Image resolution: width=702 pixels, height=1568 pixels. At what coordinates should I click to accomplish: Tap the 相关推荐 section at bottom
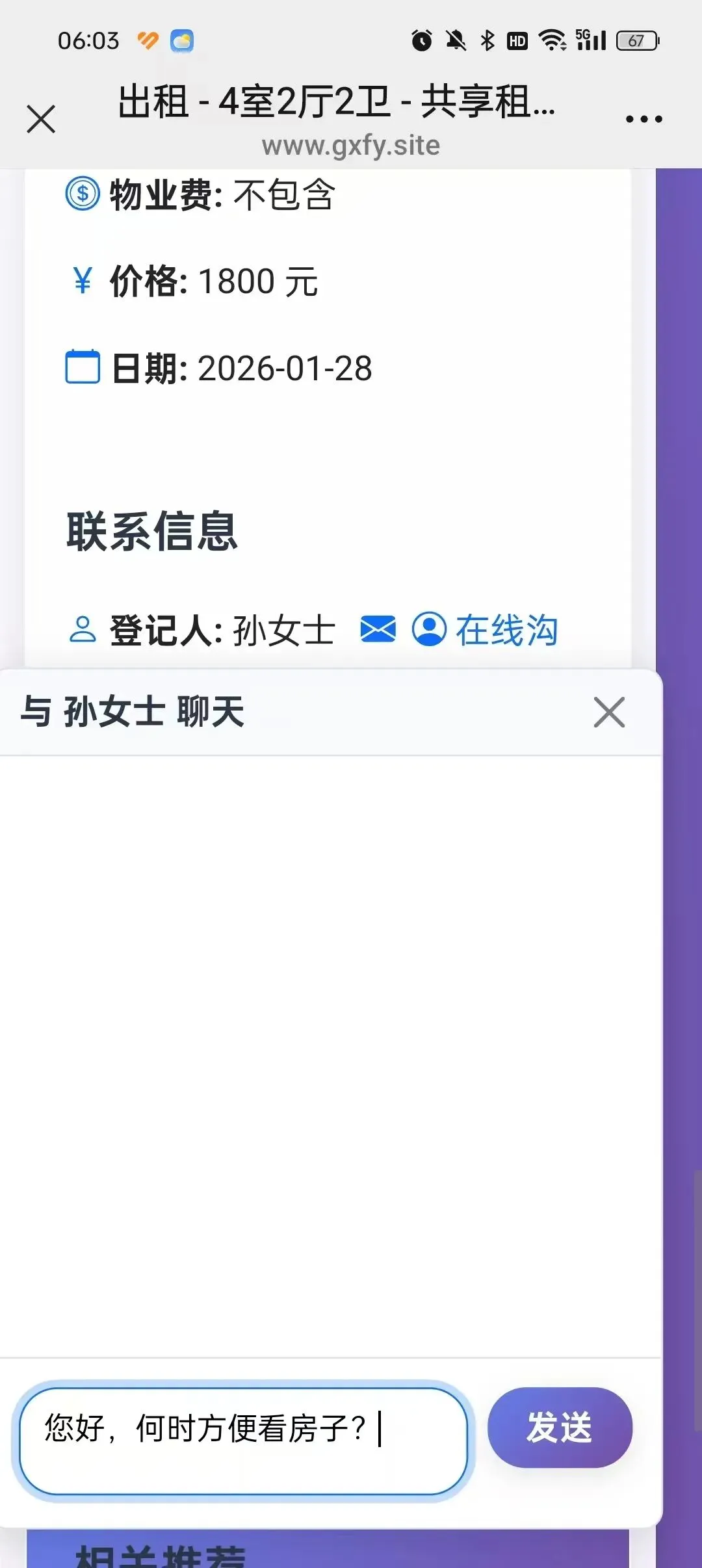click(x=160, y=1556)
